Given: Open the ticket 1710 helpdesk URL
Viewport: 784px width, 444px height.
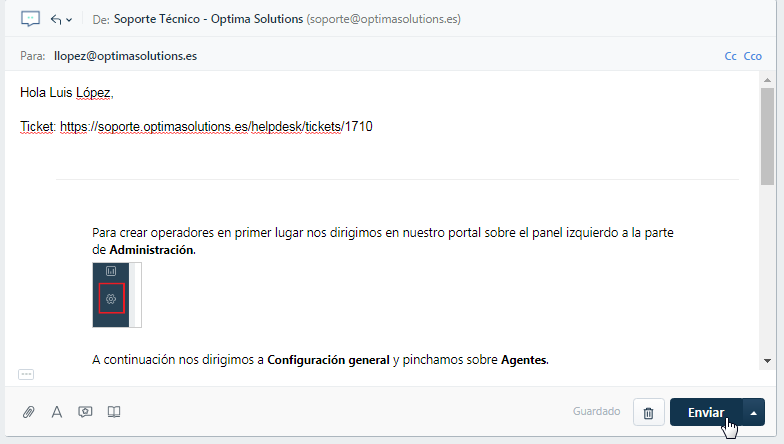Looking at the screenshot, I should 216,127.
